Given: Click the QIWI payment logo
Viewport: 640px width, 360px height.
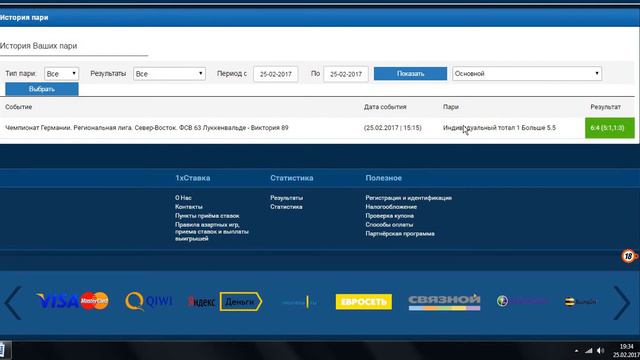Looking at the screenshot, I should tap(149, 301).
